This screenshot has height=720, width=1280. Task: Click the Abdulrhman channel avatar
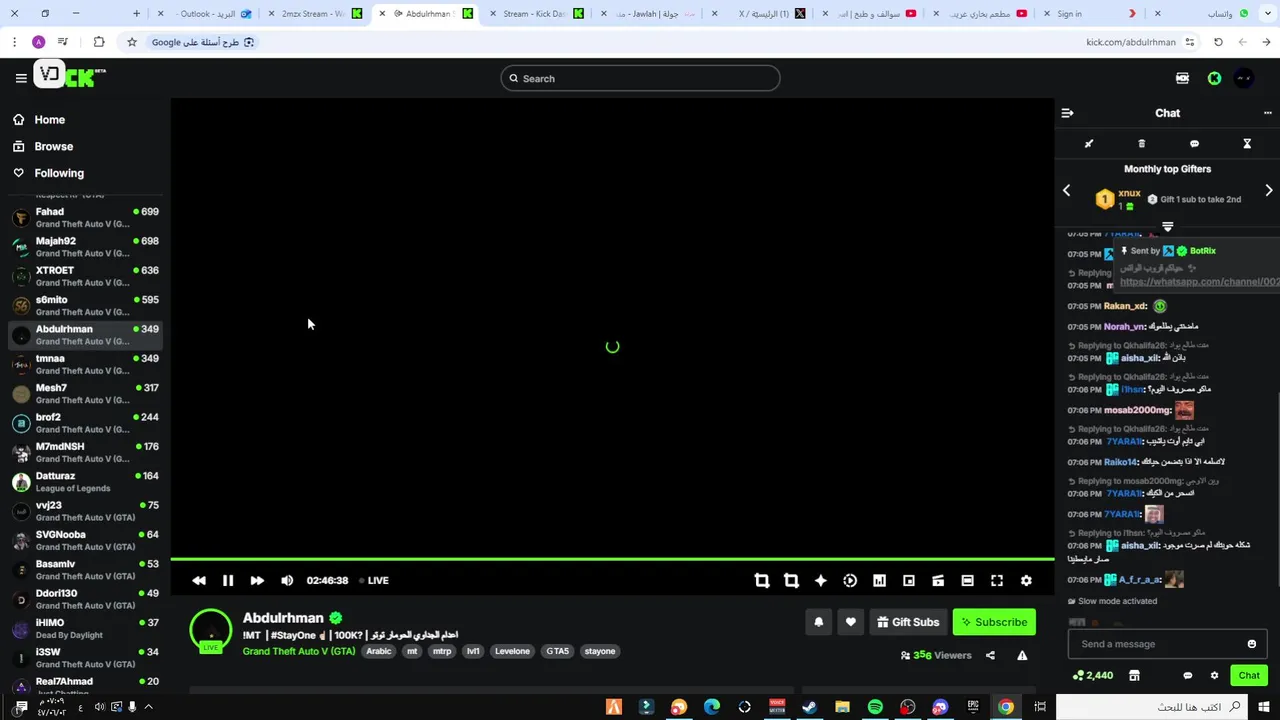click(x=211, y=631)
